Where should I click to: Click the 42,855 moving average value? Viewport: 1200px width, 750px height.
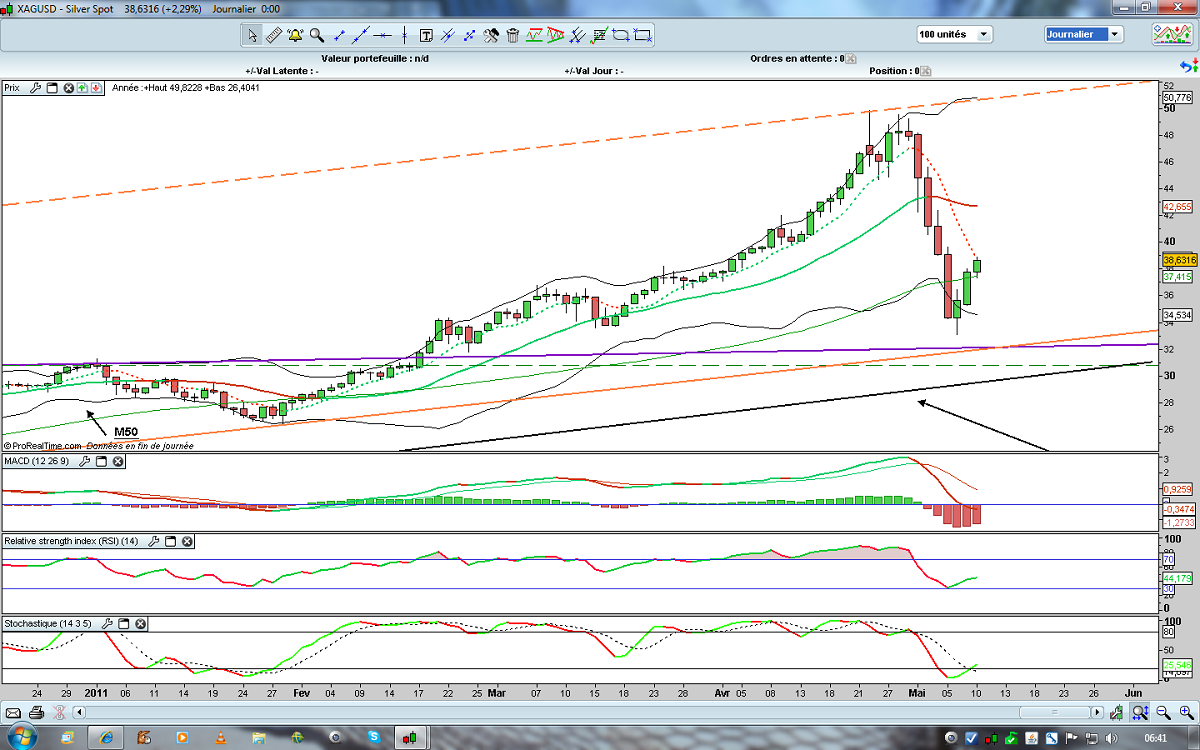pyautogui.click(x=1177, y=207)
